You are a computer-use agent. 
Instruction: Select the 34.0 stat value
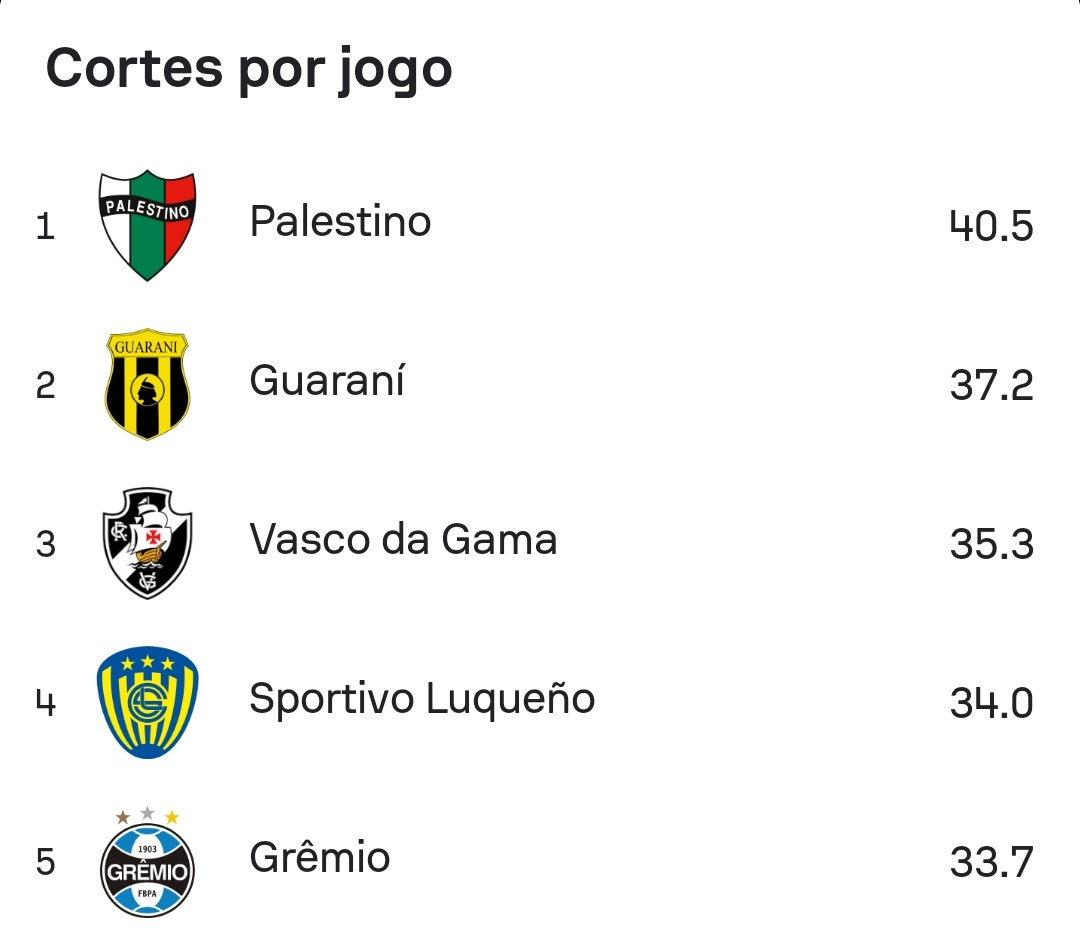tap(991, 703)
